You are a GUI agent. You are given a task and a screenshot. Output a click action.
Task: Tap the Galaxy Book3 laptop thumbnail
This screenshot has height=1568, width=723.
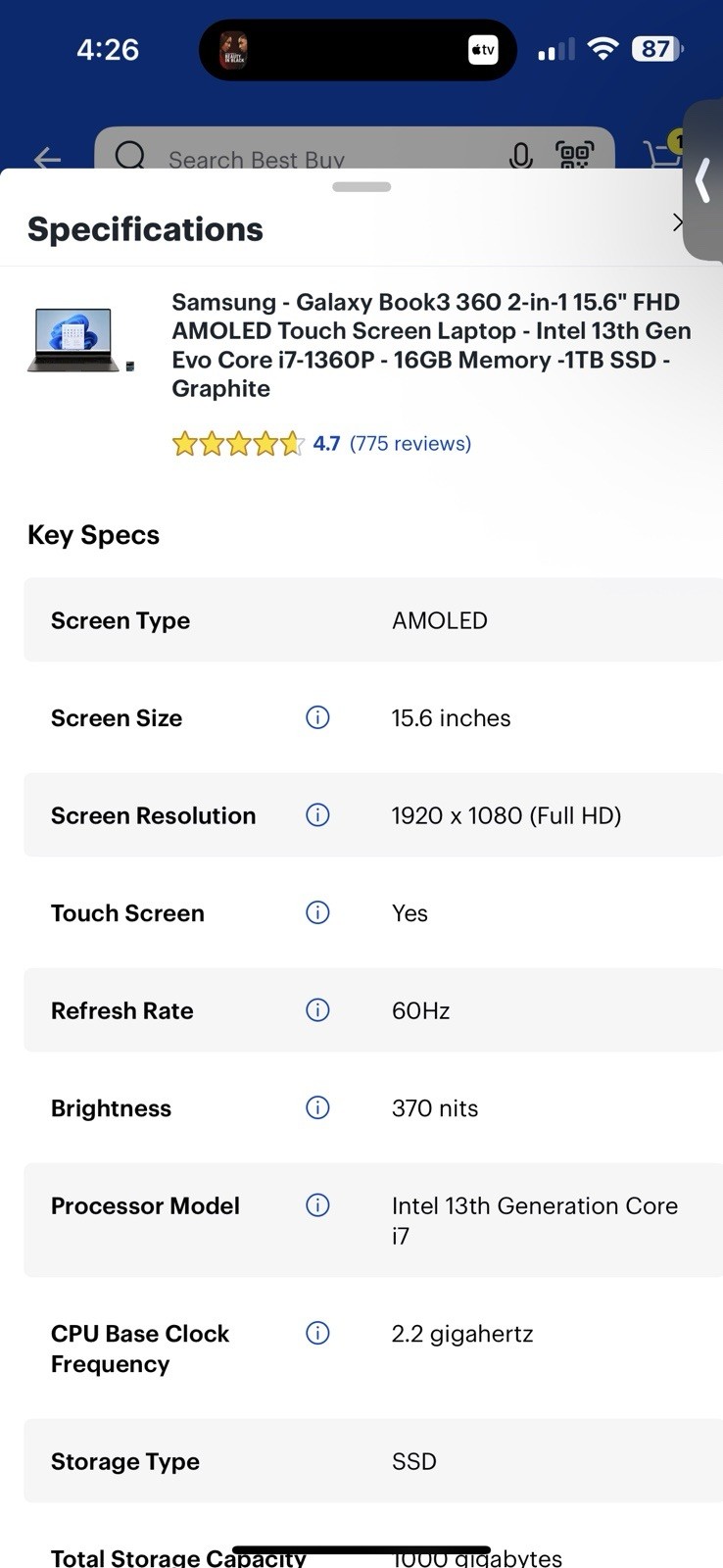coord(79,340)
